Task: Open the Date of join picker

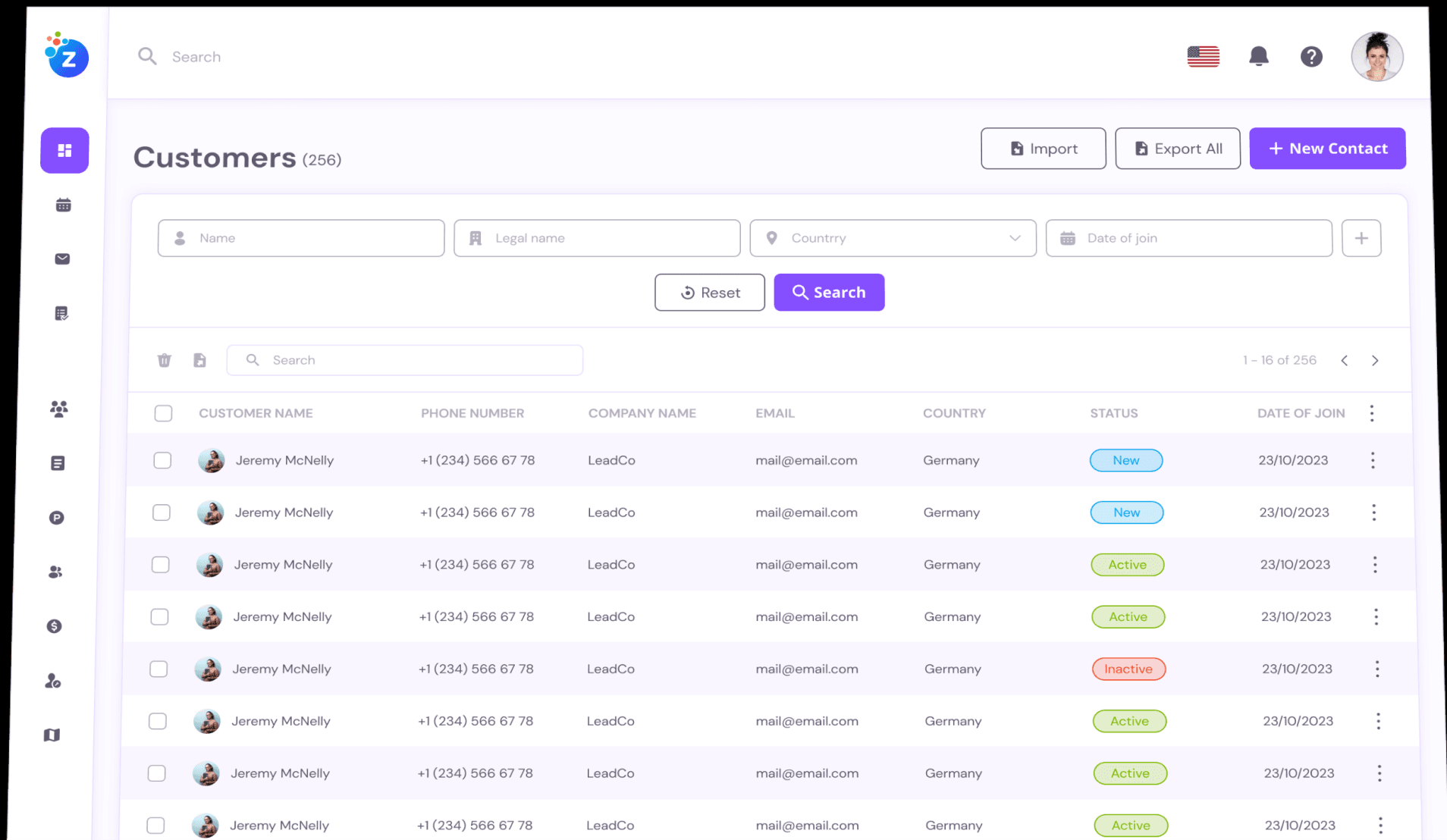Action: 1188,238
